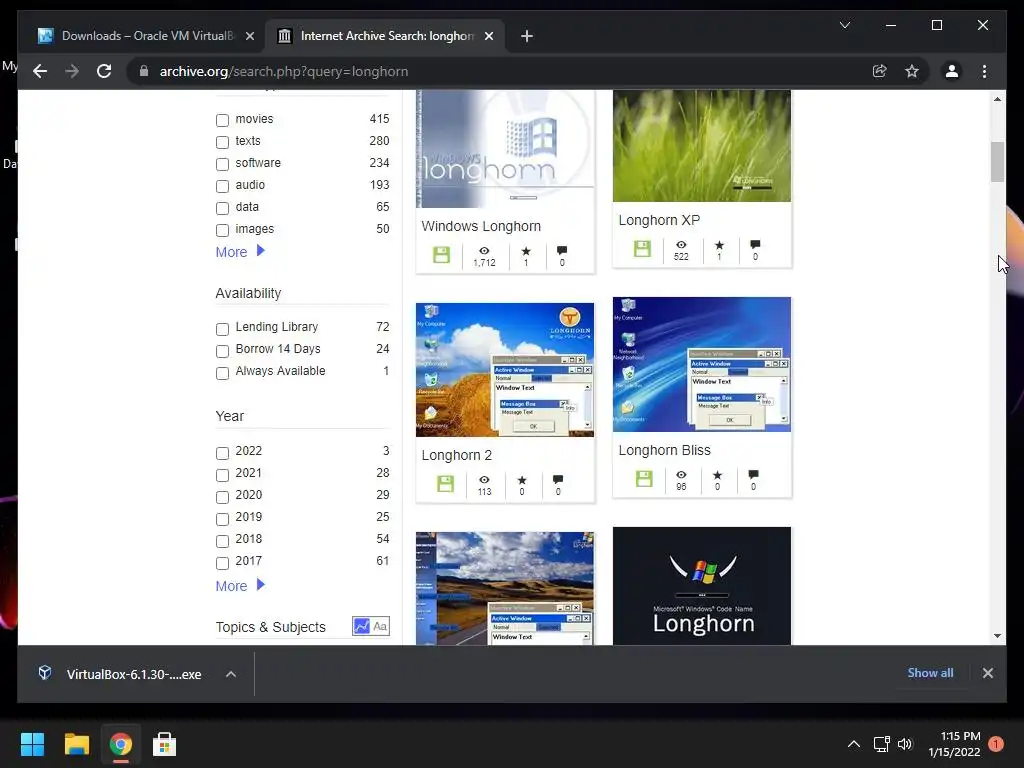Enable the Always Available filter

pos(222,373)
